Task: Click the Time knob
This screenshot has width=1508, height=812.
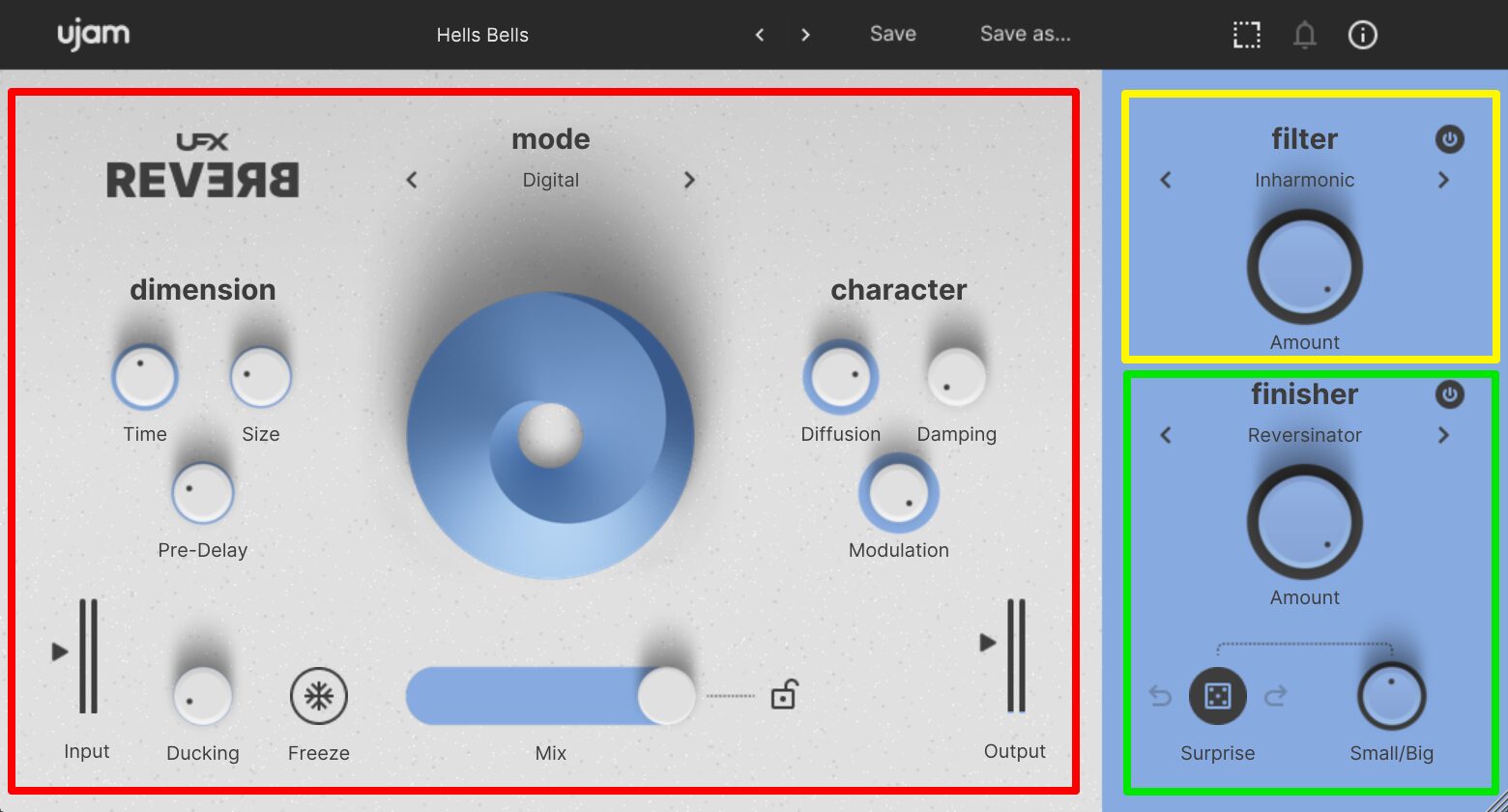Action: coord(145,378)
